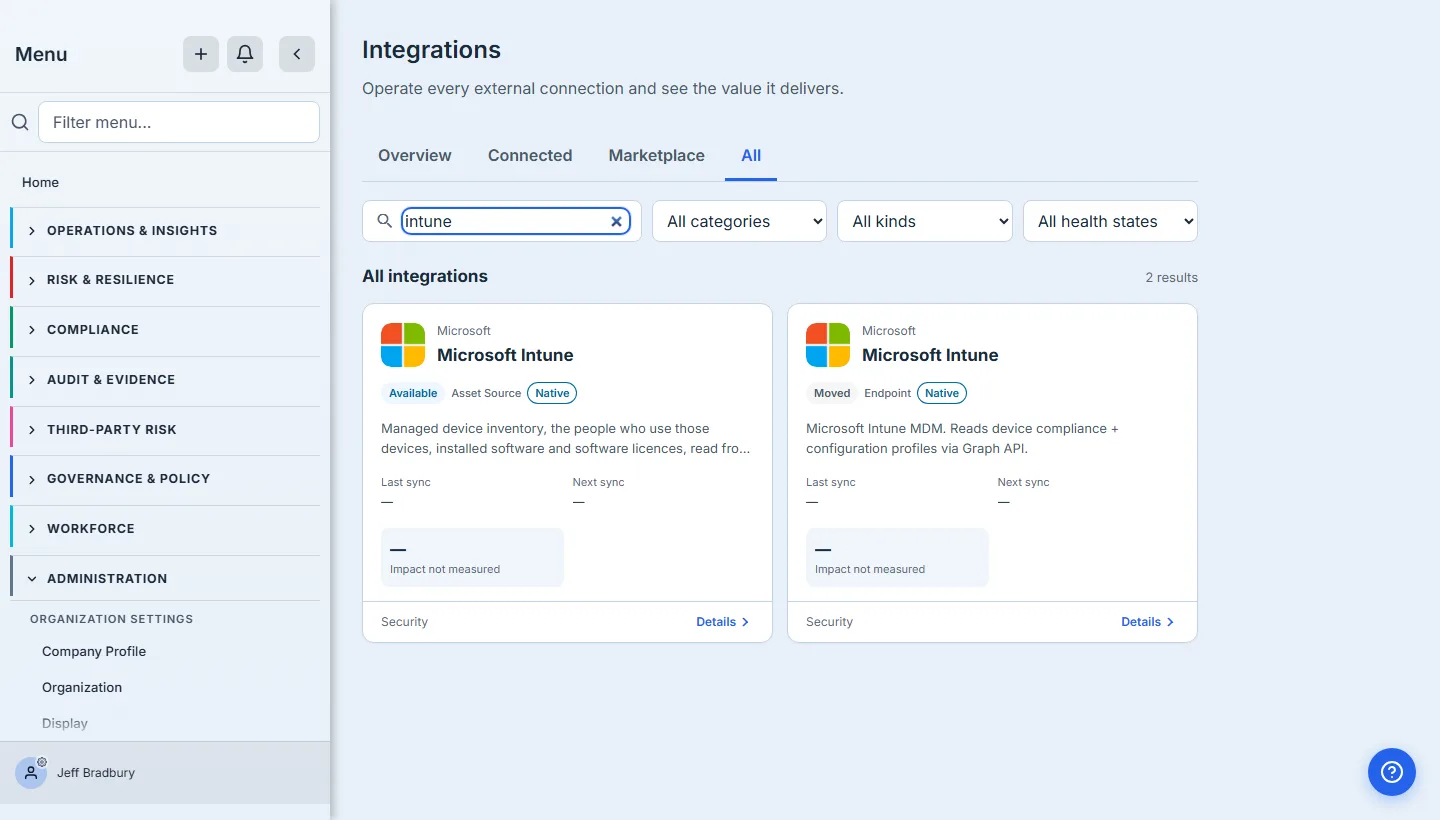The image size is (1440, 820).
Task: Click the Native badge on the Asset Source card
Action: [x=552, y=393]
